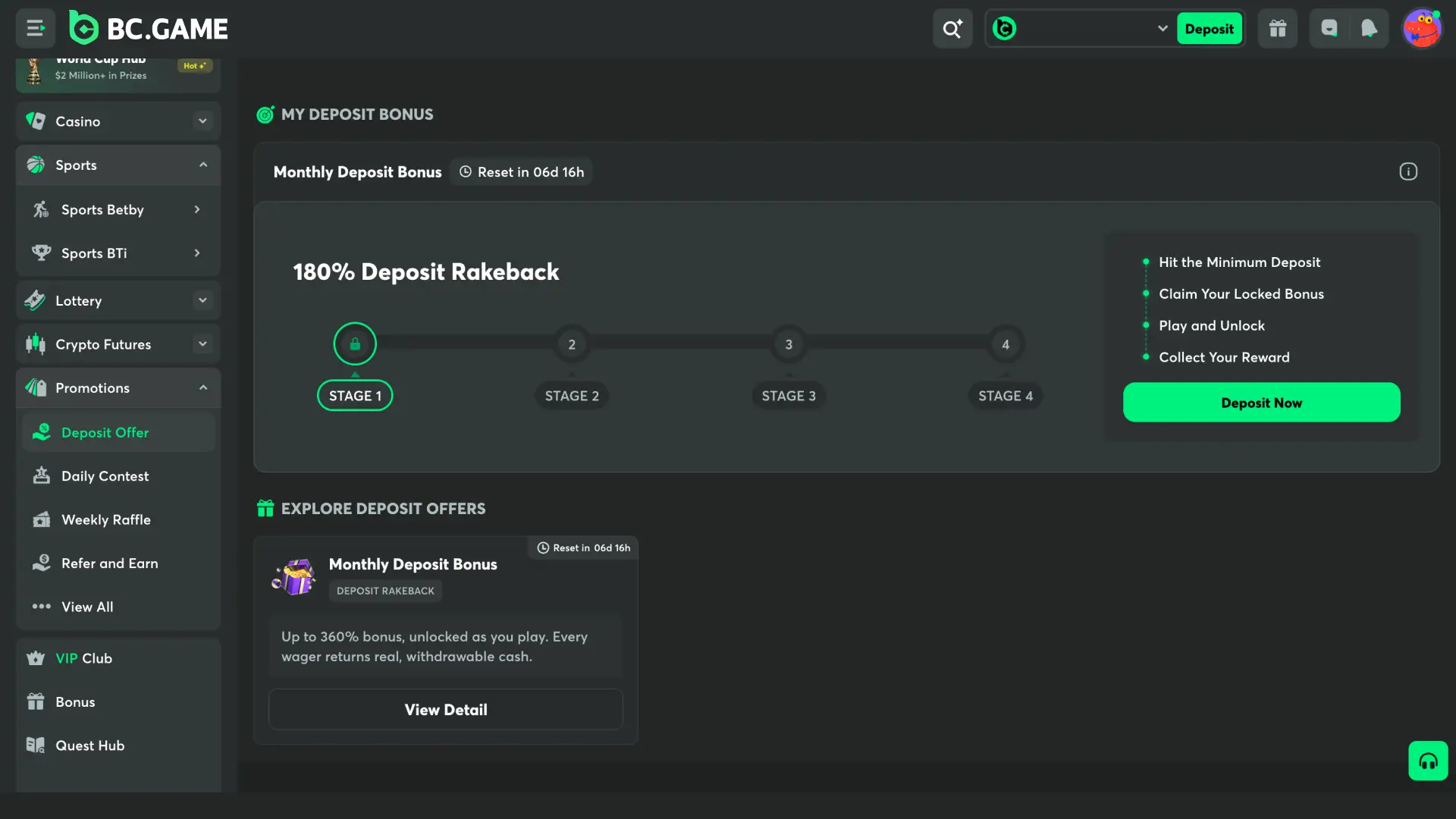
Task: Open the notifications bell icon
Action: (1369, 29)
